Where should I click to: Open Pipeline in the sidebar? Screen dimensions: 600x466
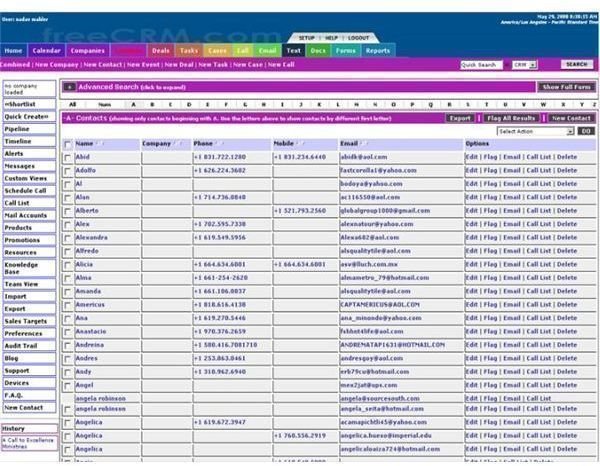tap(29, 129)
